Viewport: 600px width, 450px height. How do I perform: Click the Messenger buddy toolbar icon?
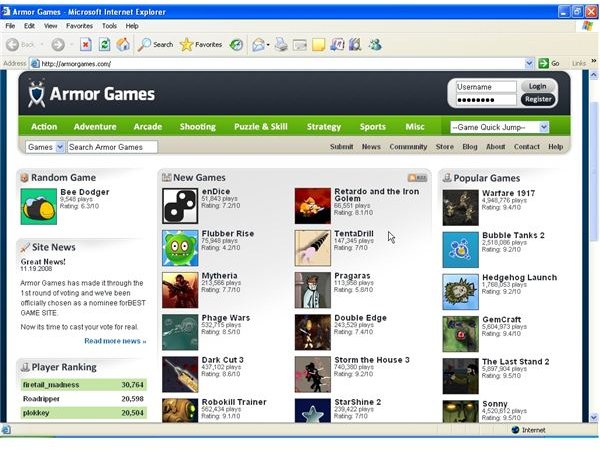coord(375,45)
